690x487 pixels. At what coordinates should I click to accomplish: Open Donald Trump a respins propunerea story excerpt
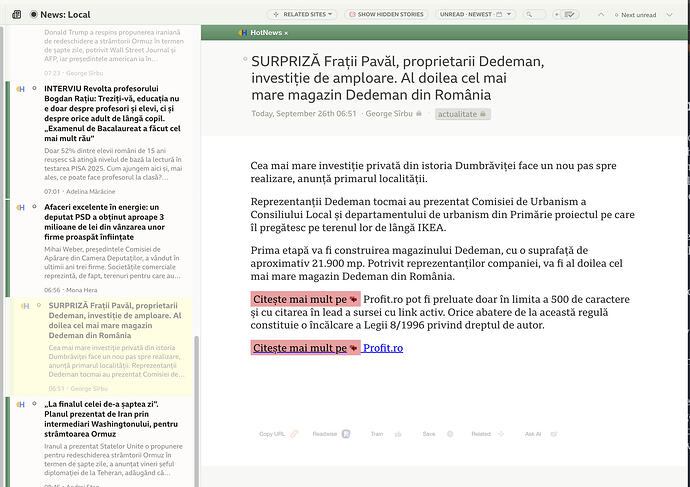pos(114,45)
